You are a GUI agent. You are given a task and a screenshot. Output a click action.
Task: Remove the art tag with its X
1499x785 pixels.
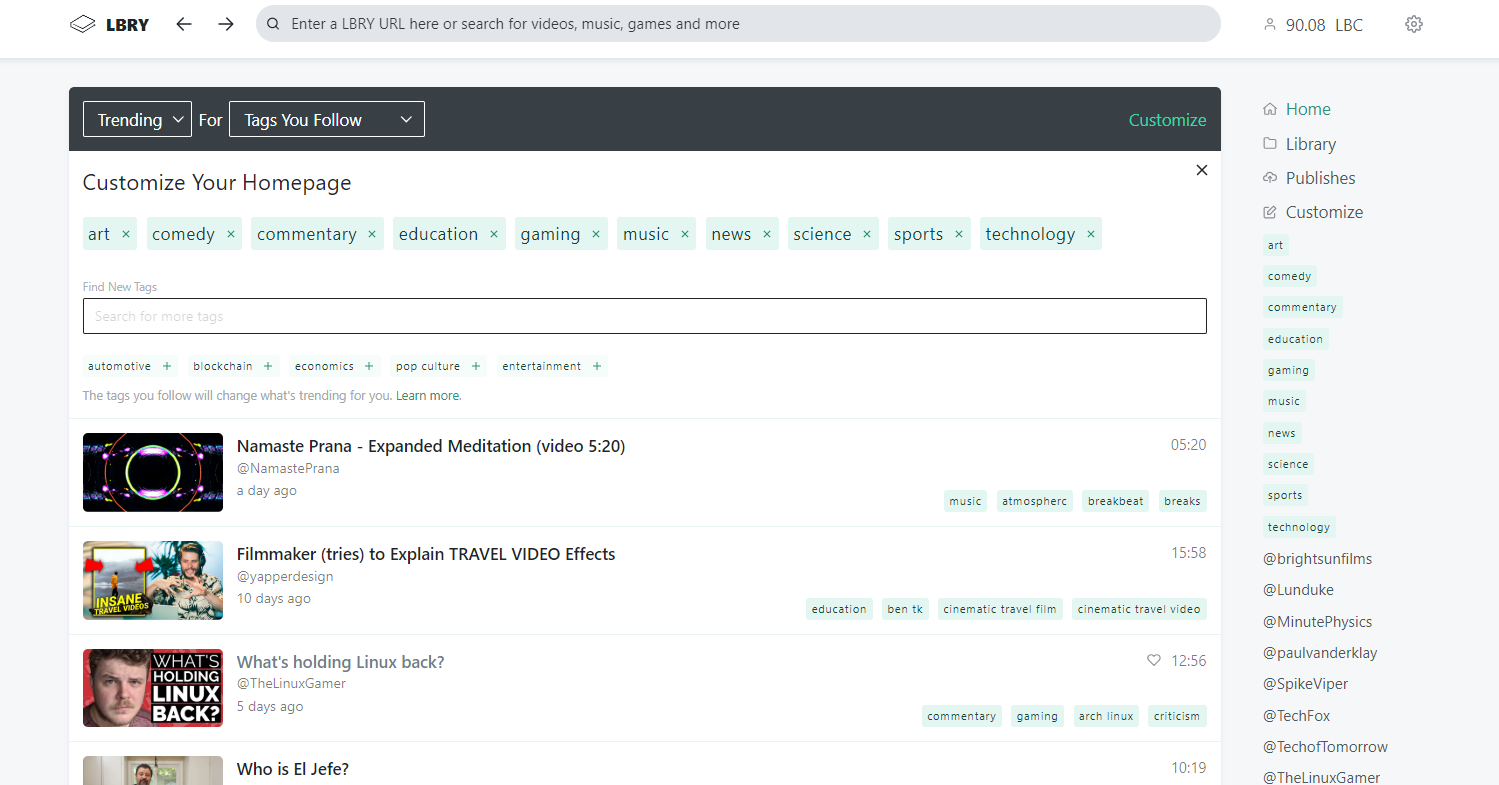[x=126, y=234]
